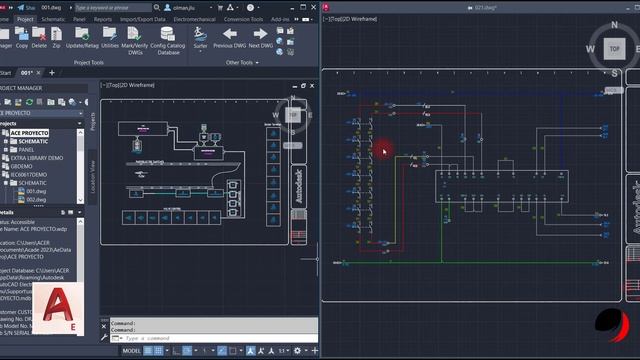
Task: Click the Top face of left ViewCube
Action: [293, 116]
